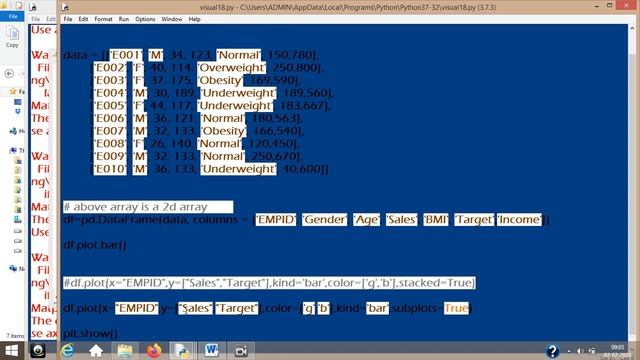Click on 'Obesity' in the E003 row

220,80
